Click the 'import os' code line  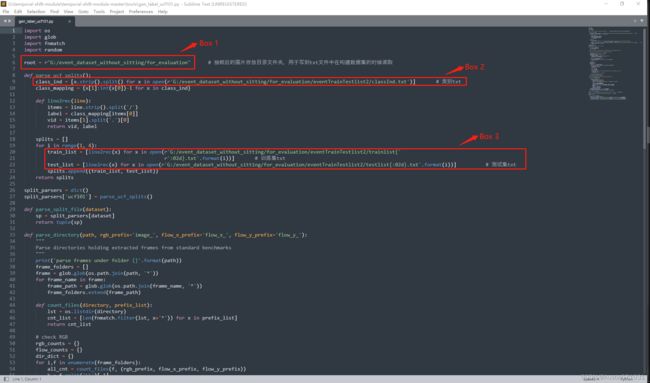37,31
